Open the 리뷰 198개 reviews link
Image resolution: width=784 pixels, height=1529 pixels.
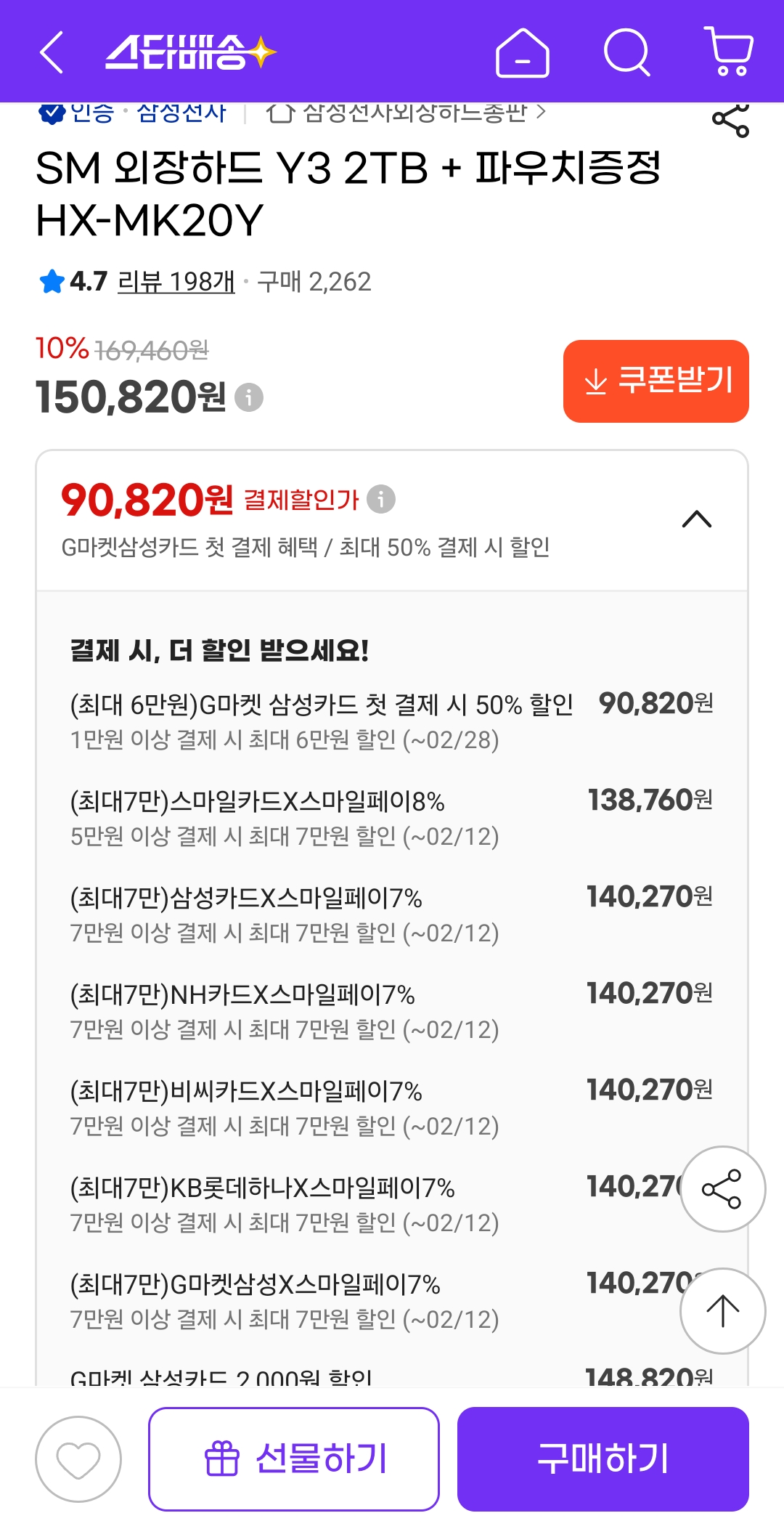pyautogui.click(x=176, y=282)
